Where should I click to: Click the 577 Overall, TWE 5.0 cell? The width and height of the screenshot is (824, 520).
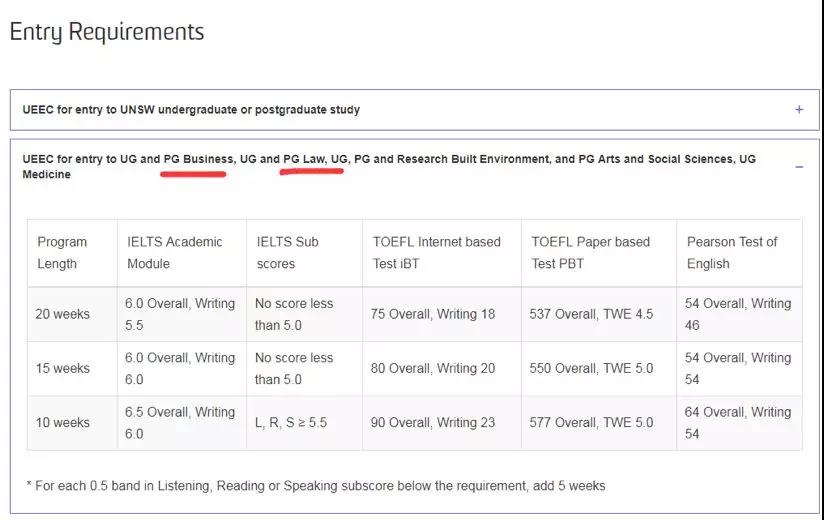[x=599, y=422]
